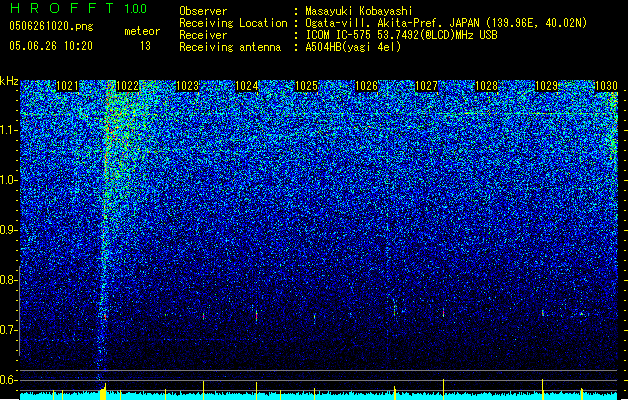Viewport: 629px width, 400px height.
Task: Click the 0.9 kHz axis label
Action: coord(9,230)
